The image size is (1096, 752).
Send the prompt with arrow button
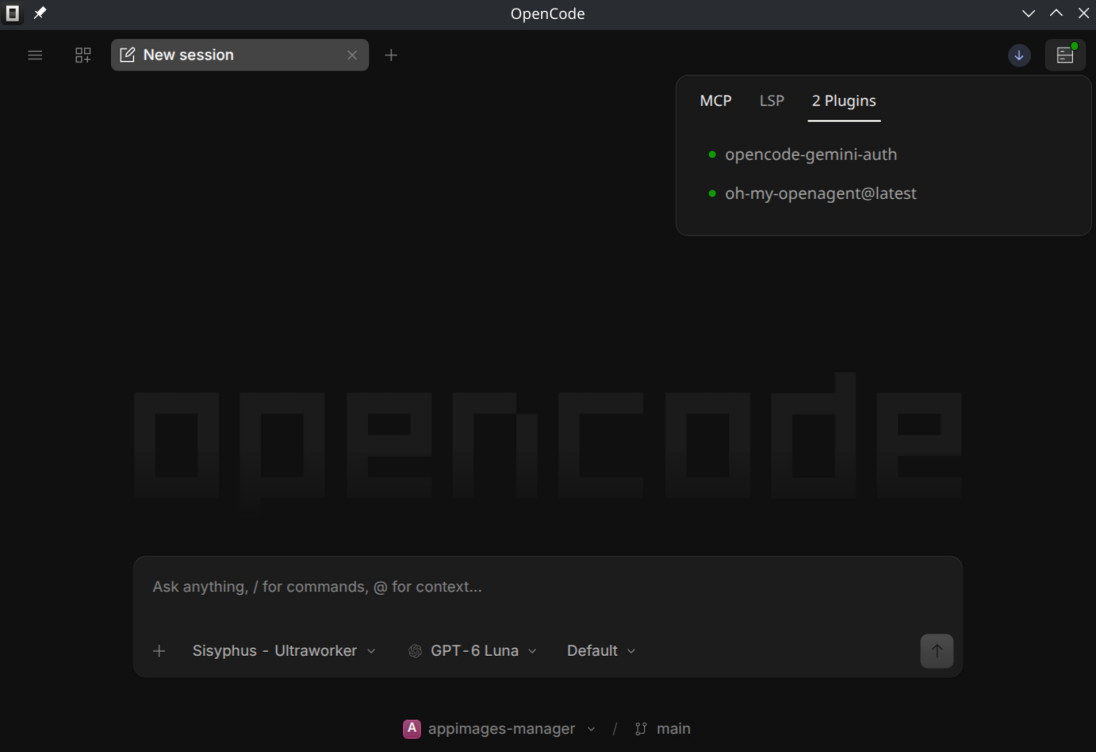tap(937, 651)
